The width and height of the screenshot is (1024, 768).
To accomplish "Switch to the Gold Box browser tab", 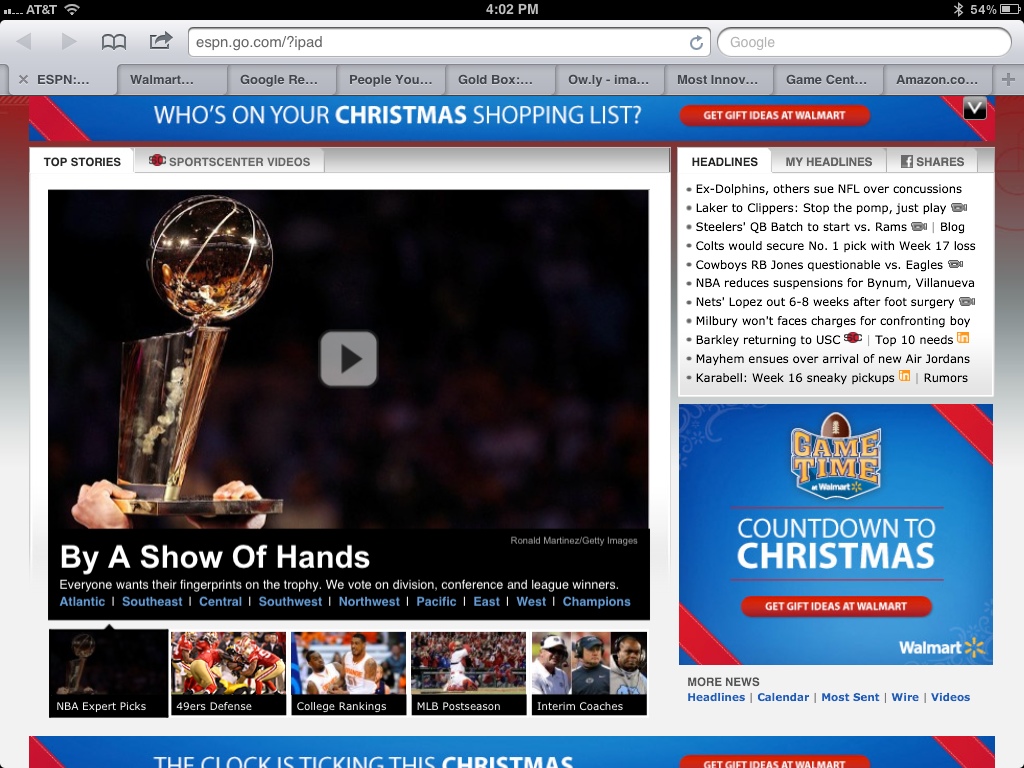I will [500, 80].
